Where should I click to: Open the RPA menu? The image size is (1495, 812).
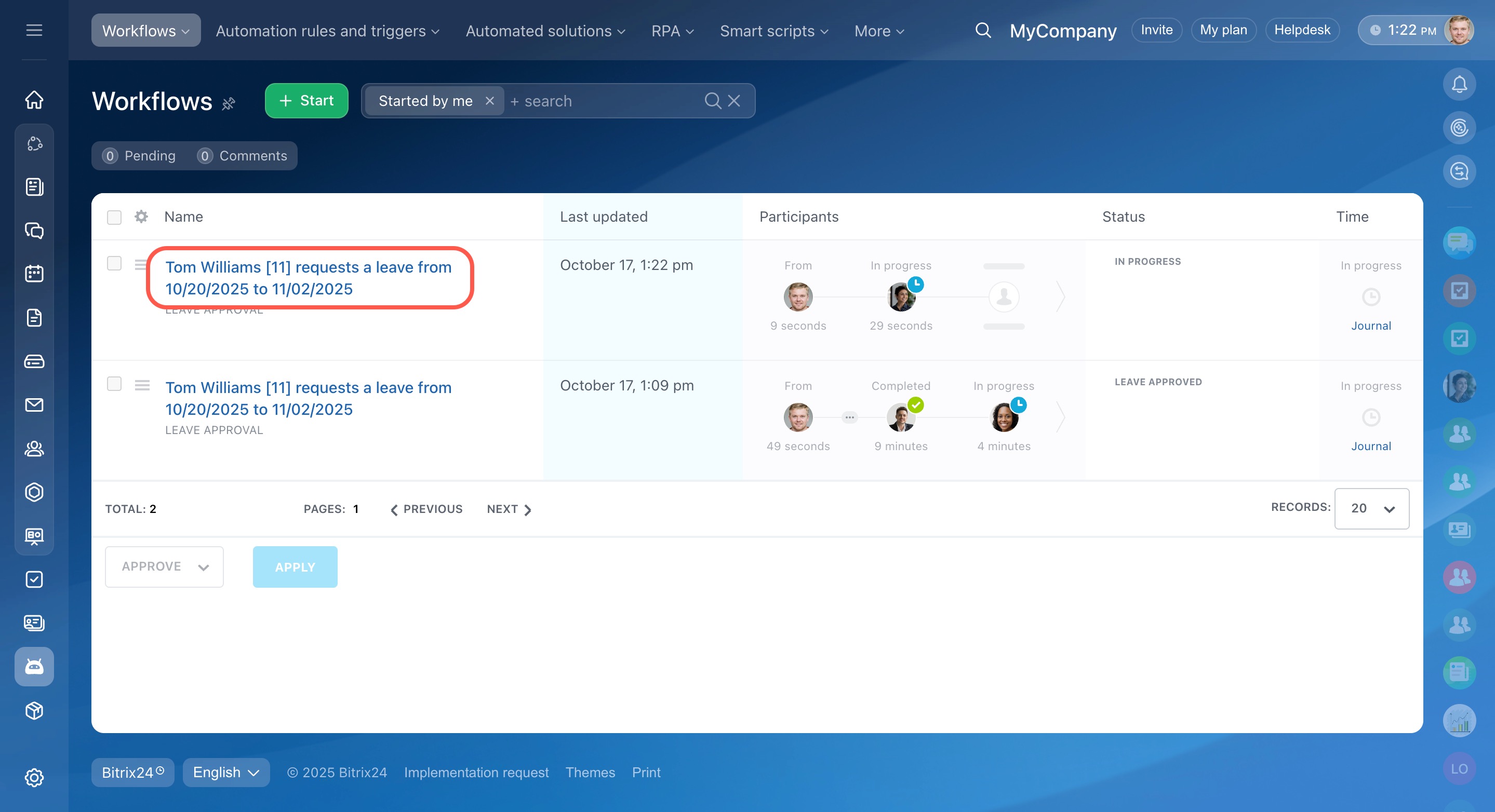(672, 31)
